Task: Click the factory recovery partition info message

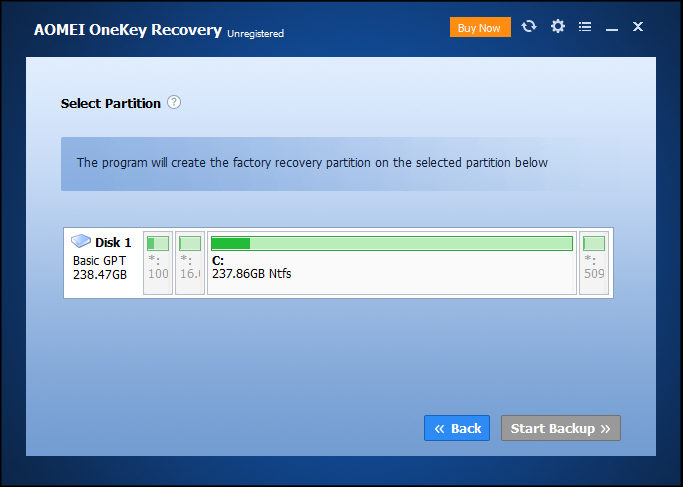Action: tap(312, 163)
